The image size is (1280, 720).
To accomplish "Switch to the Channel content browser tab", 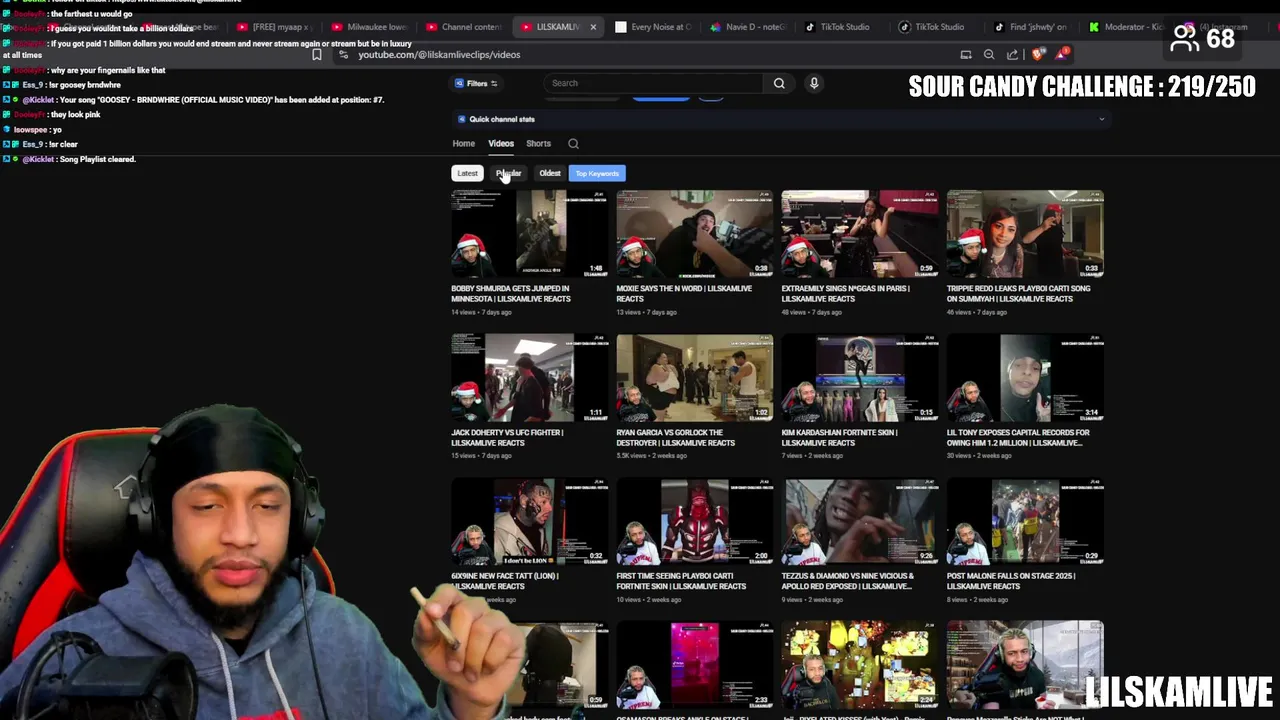I will 463,27.
